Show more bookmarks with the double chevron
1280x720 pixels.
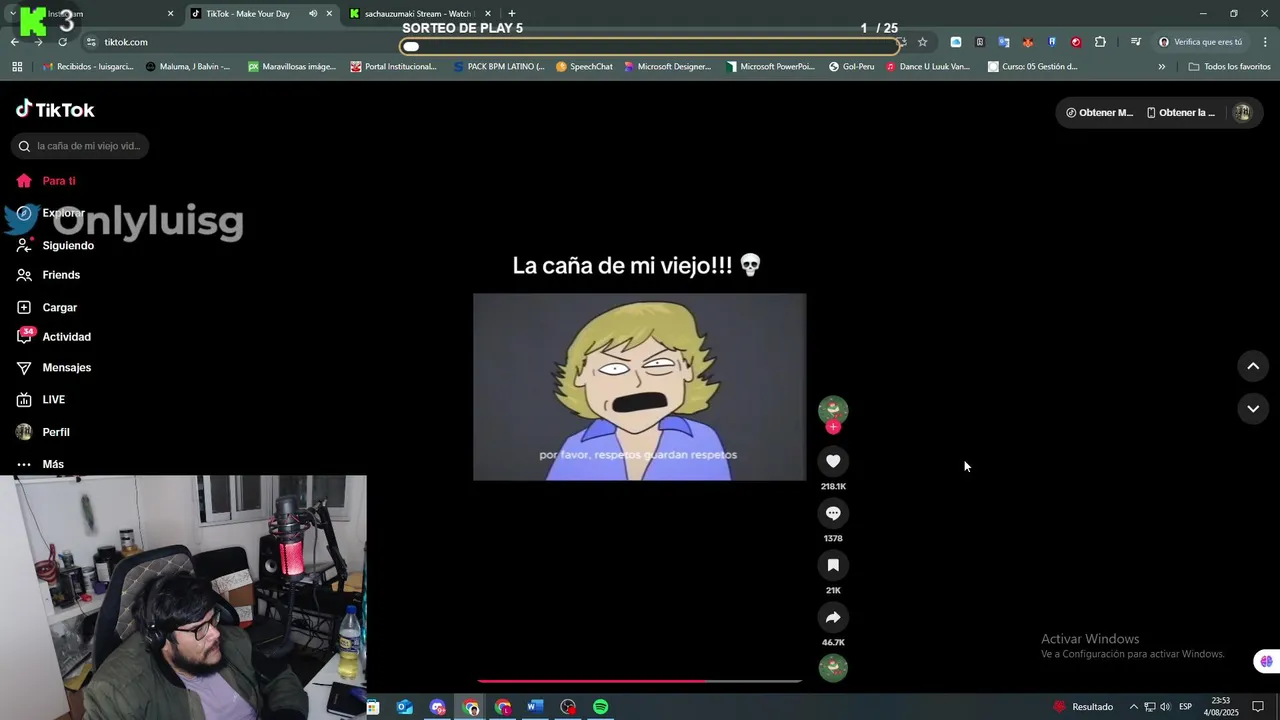(x=1161, y=67)
